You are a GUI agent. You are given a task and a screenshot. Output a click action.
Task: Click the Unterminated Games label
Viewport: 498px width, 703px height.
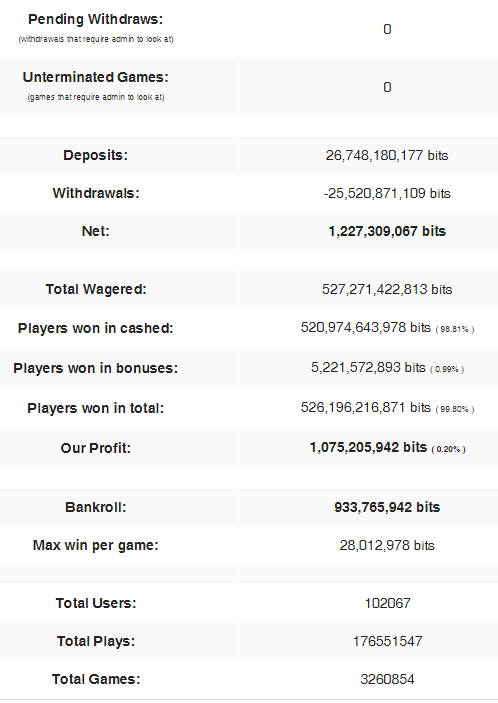click(x=95, y=77)
